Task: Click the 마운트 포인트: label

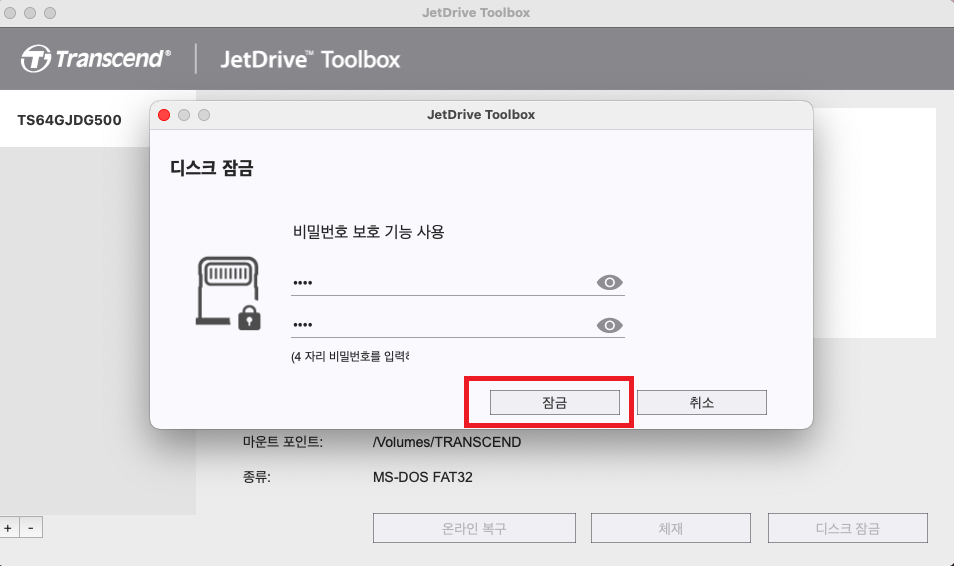Action: [283, 442]
